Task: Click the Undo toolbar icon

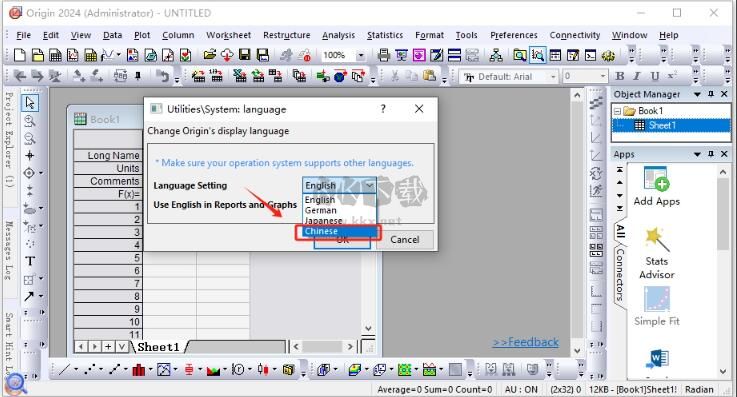Action: 162,76
